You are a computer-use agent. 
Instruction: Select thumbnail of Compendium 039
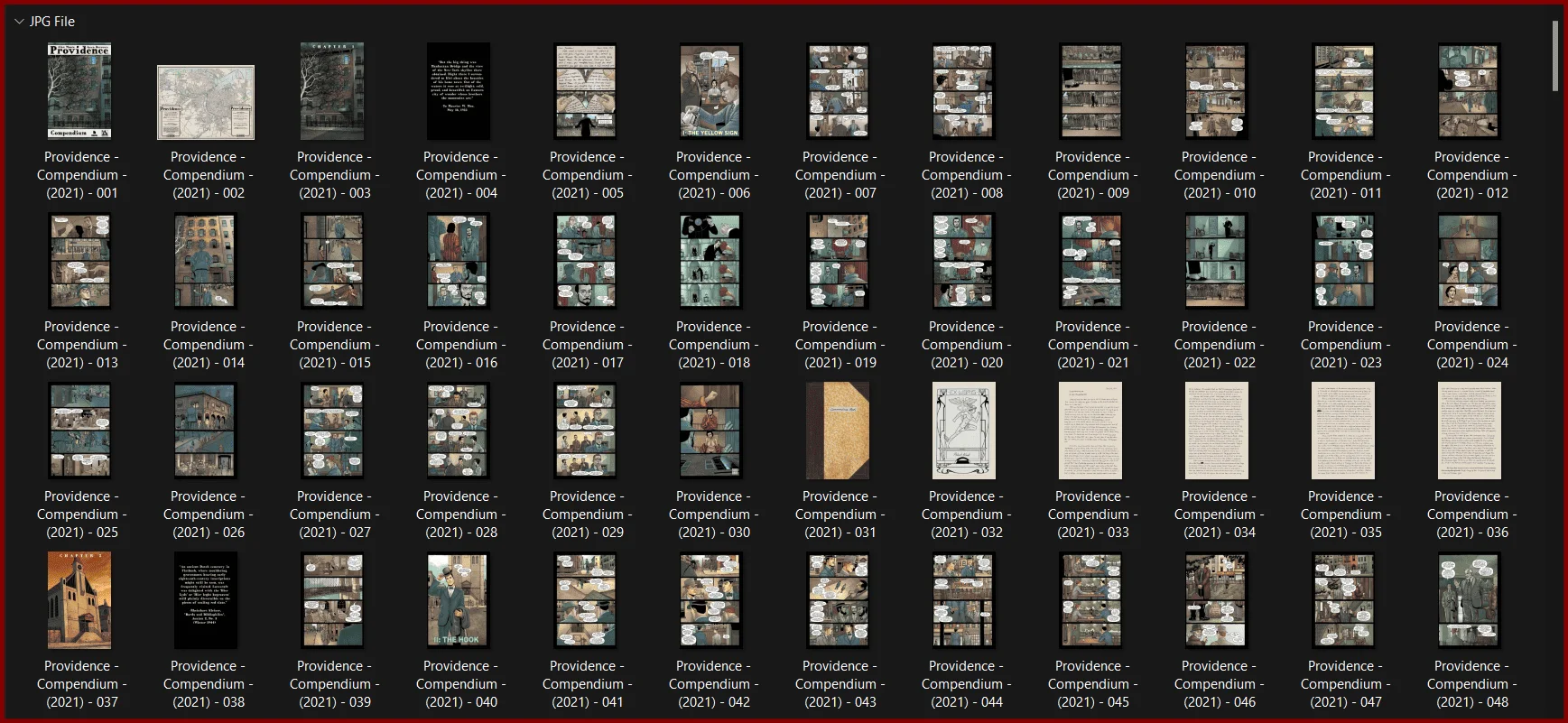pos(332,600)
